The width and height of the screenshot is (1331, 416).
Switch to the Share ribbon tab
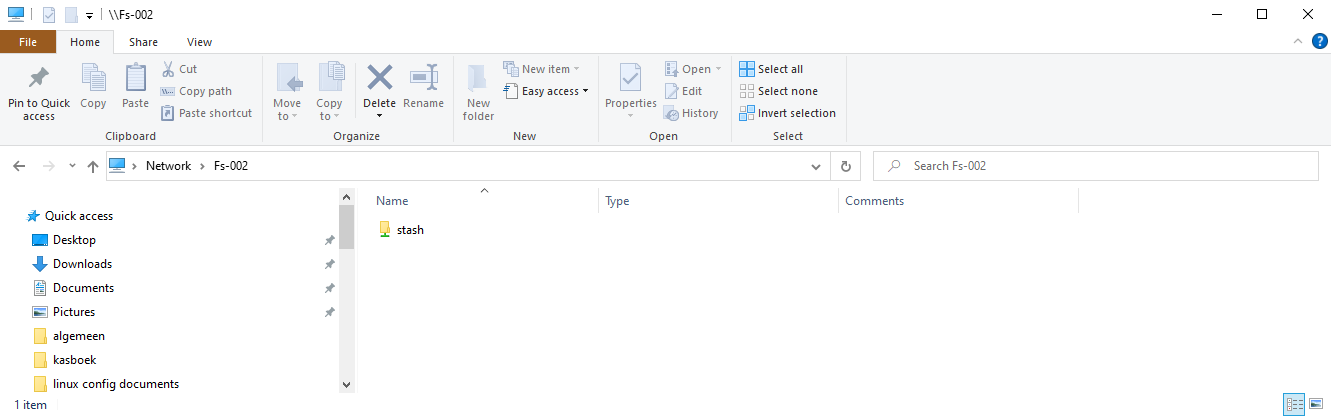click(143, 42)
